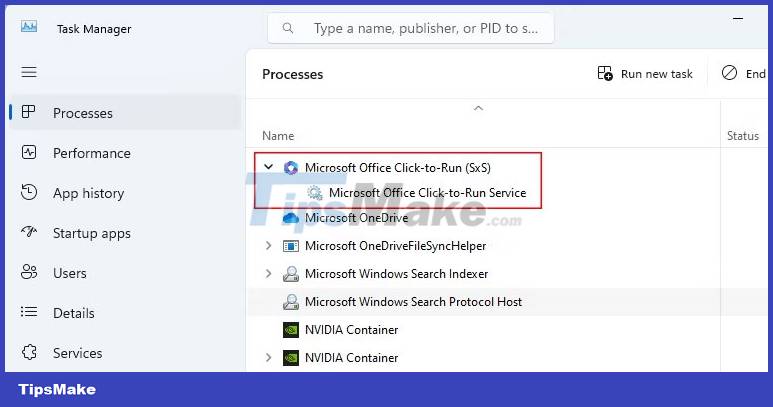The height and width of the screenshot is (407, 773).
Task: Sort by the Name column header
Action: 278,136
